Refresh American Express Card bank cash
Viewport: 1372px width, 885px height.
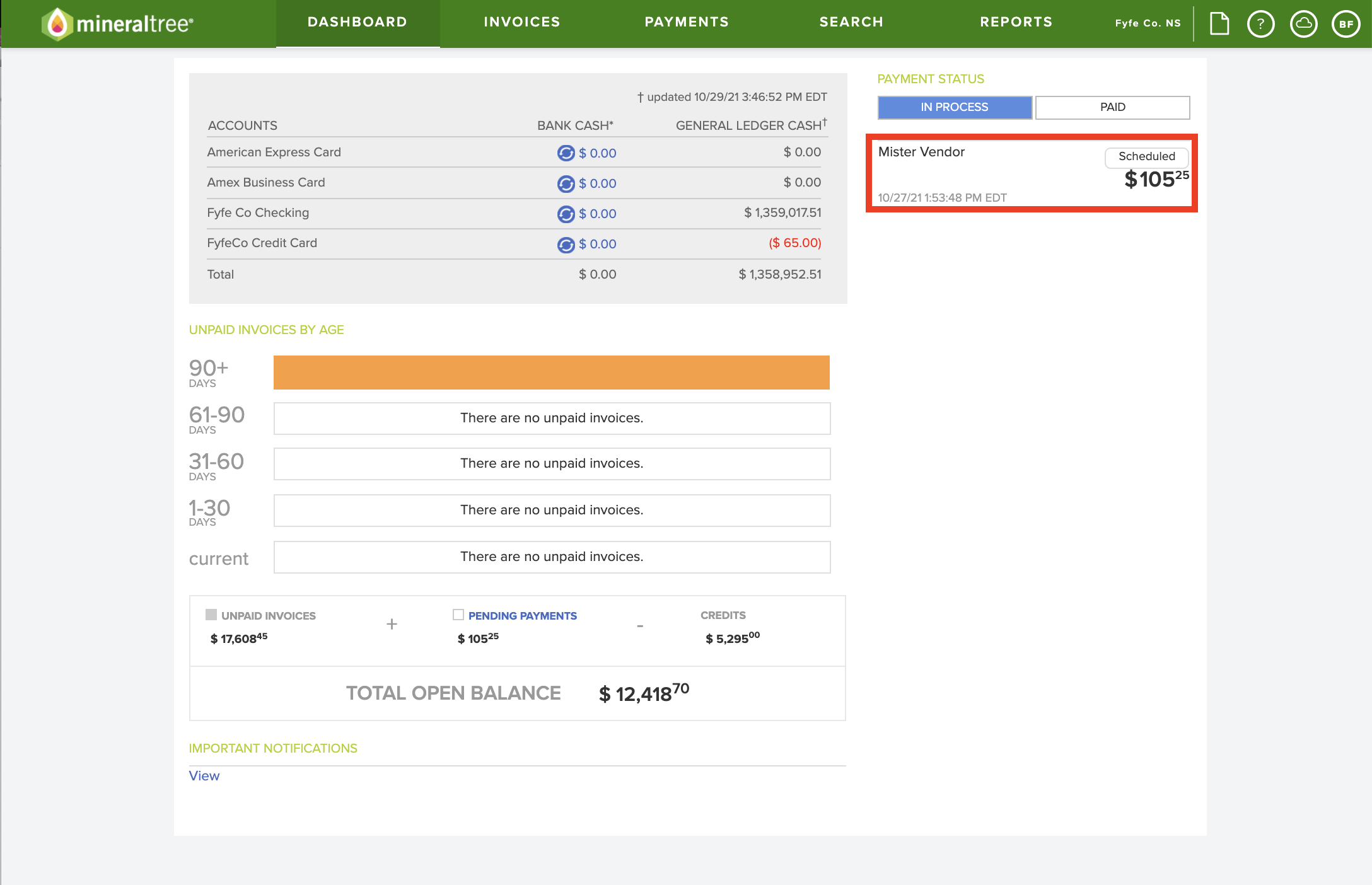(x=566, y=153)
